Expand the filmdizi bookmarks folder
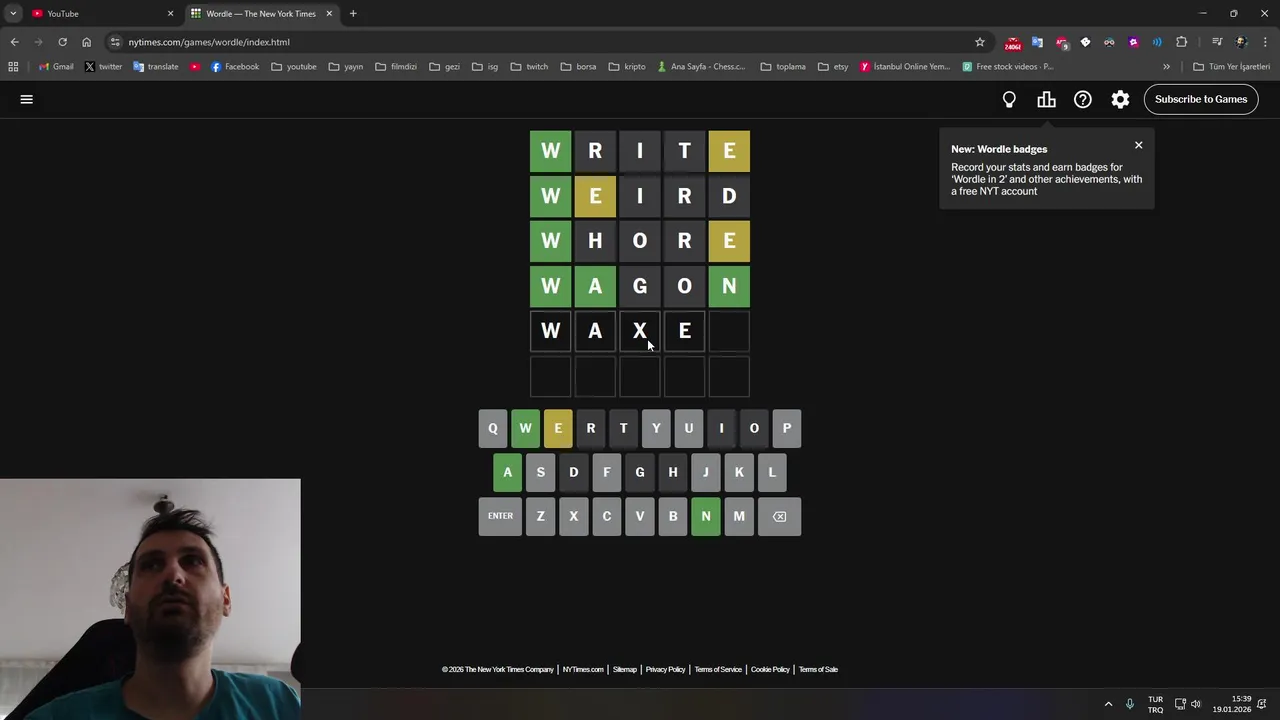1280x720 pixels. click(396, 67)
